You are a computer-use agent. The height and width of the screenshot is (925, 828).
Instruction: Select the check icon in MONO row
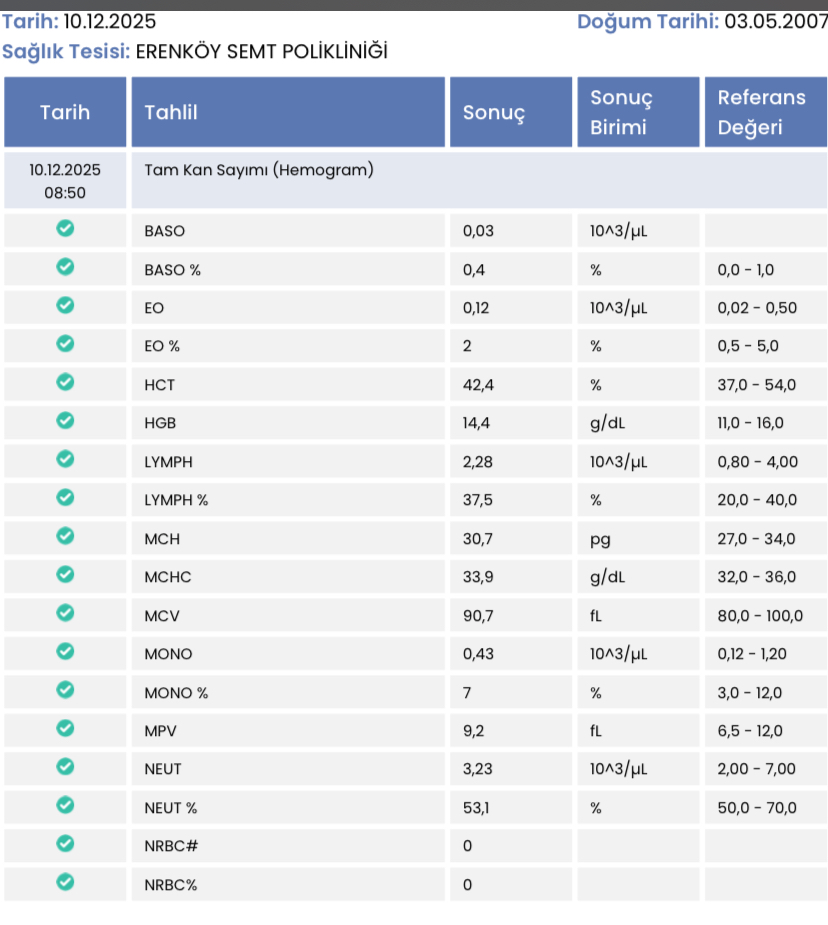(x=65, y=651)
